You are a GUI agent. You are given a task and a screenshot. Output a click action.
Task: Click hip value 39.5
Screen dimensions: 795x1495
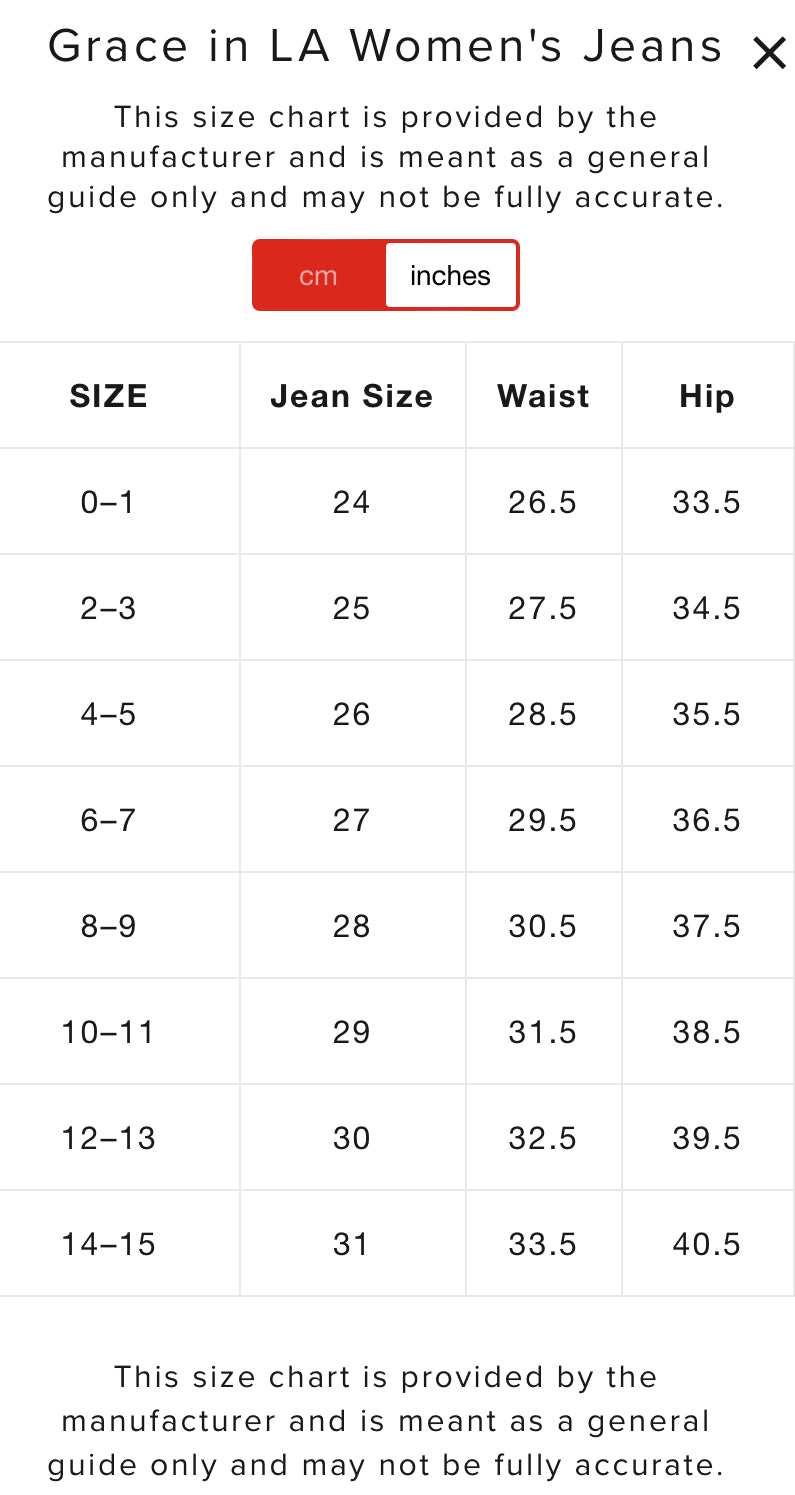706,1138
